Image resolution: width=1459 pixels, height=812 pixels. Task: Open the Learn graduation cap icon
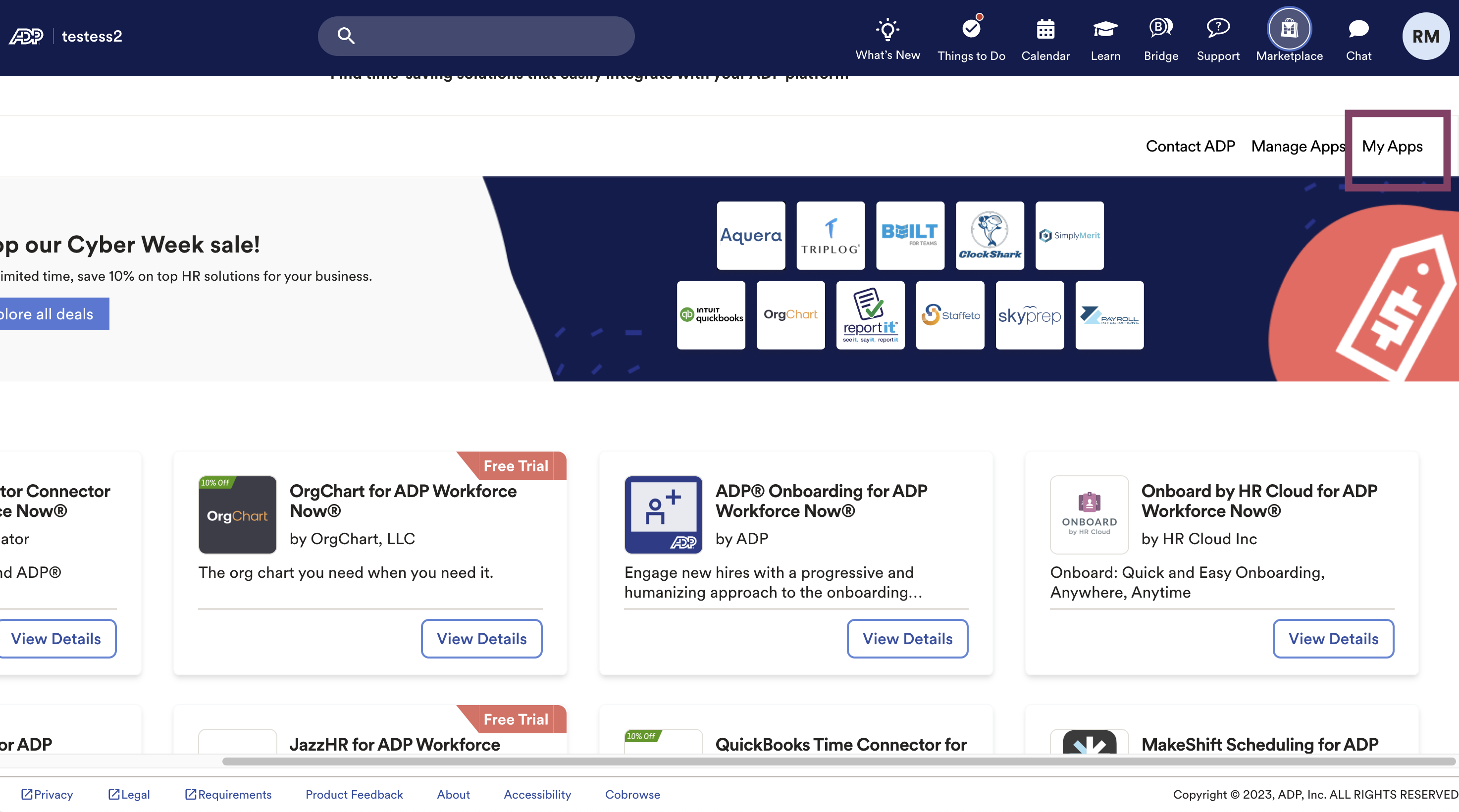(x=1105, y=29)
